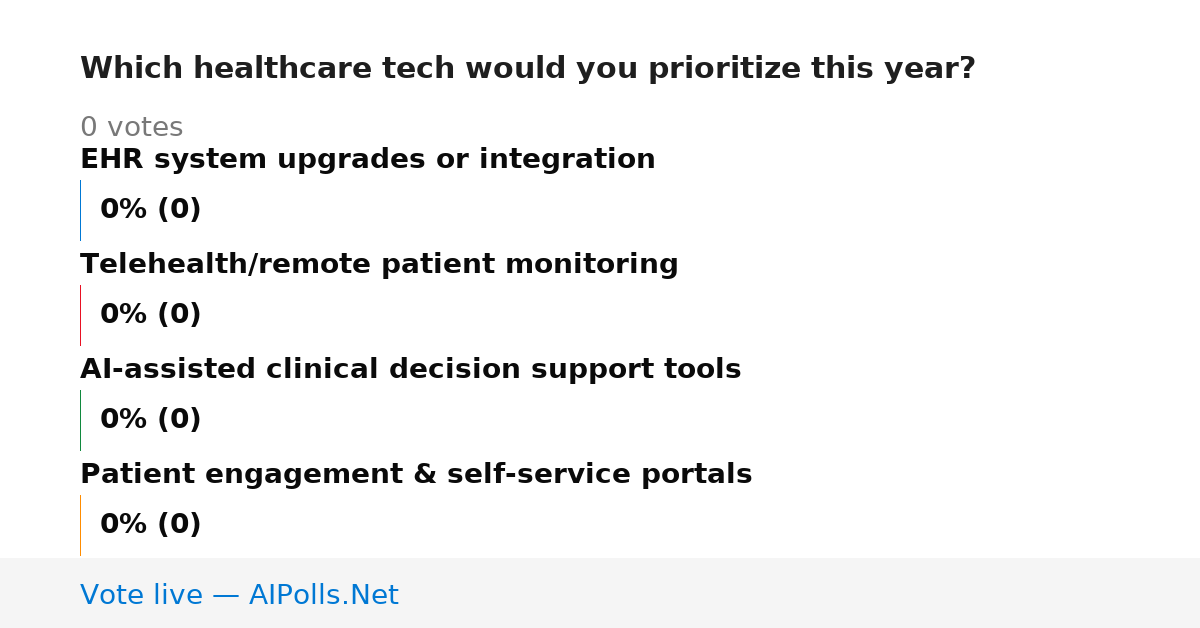The height and width of the screenshot is (628, 1200).
Task: Click the orange bar under Patient engagement
Action: (80, 525)
